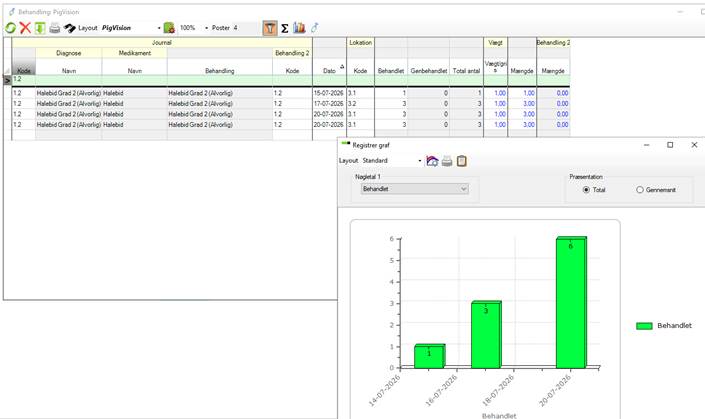Open the 100% zoom dropdown

point(206,28)
